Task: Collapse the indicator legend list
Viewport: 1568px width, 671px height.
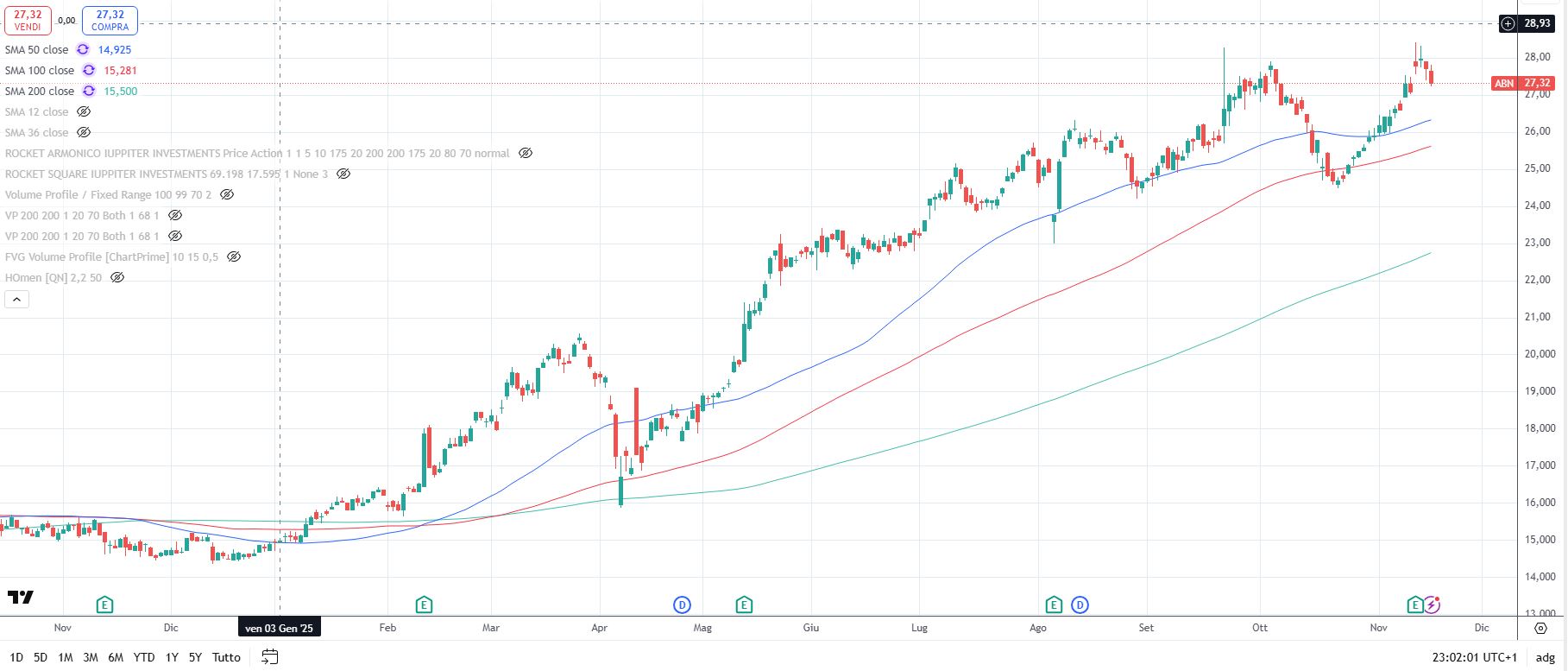Action: 17,300
